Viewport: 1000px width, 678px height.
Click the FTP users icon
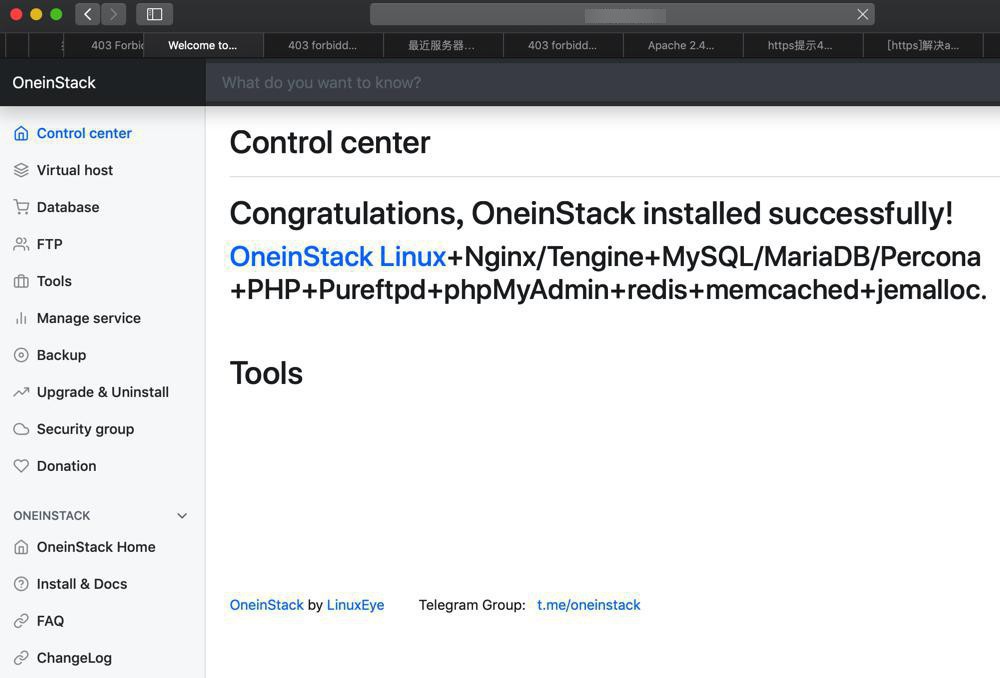point(21,244)
